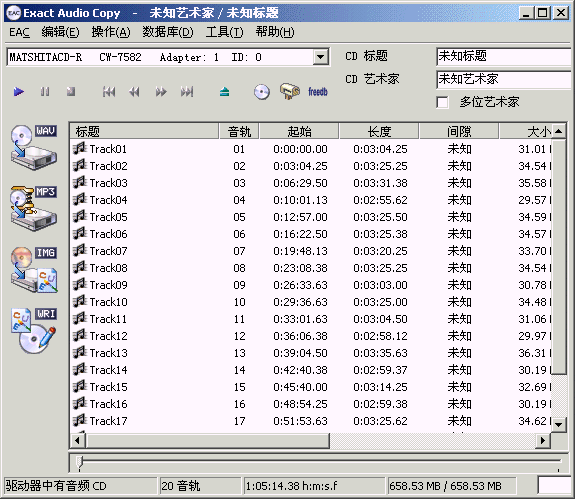Click the Rewind button
Screen dimensions: 575x499
coord(134,92)
